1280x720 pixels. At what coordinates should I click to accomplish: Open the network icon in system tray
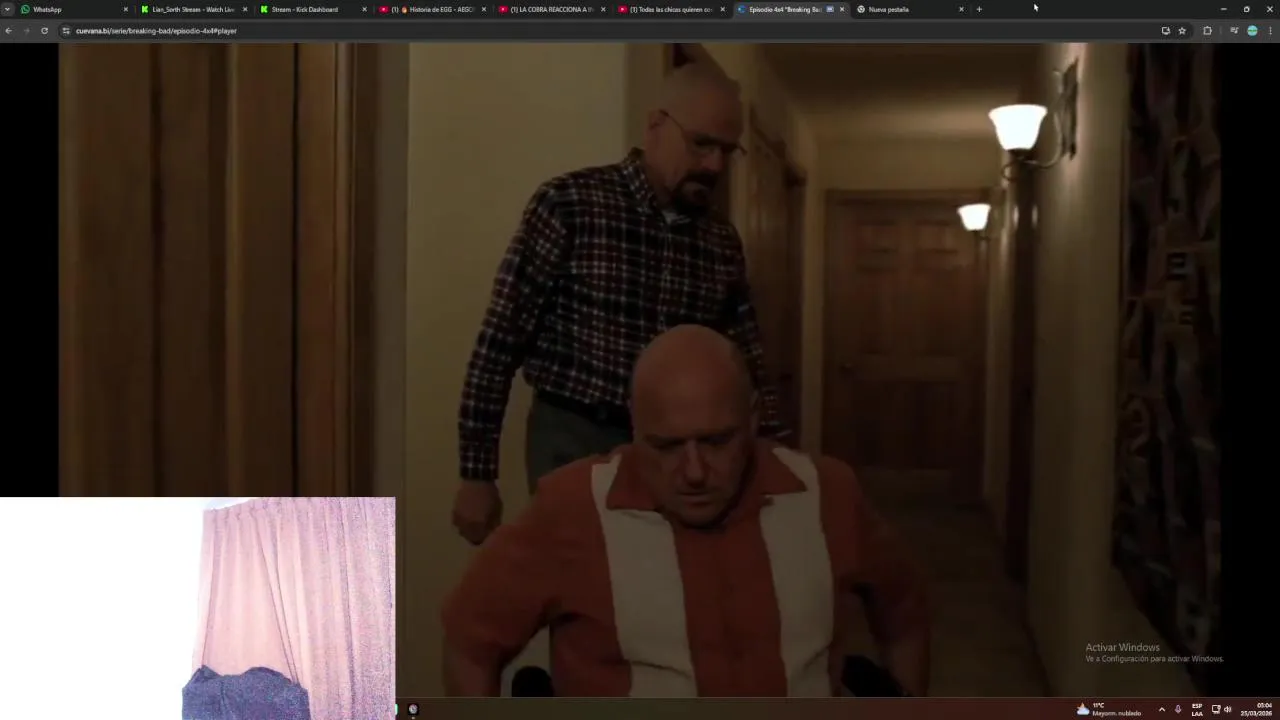coord(1216,709)
